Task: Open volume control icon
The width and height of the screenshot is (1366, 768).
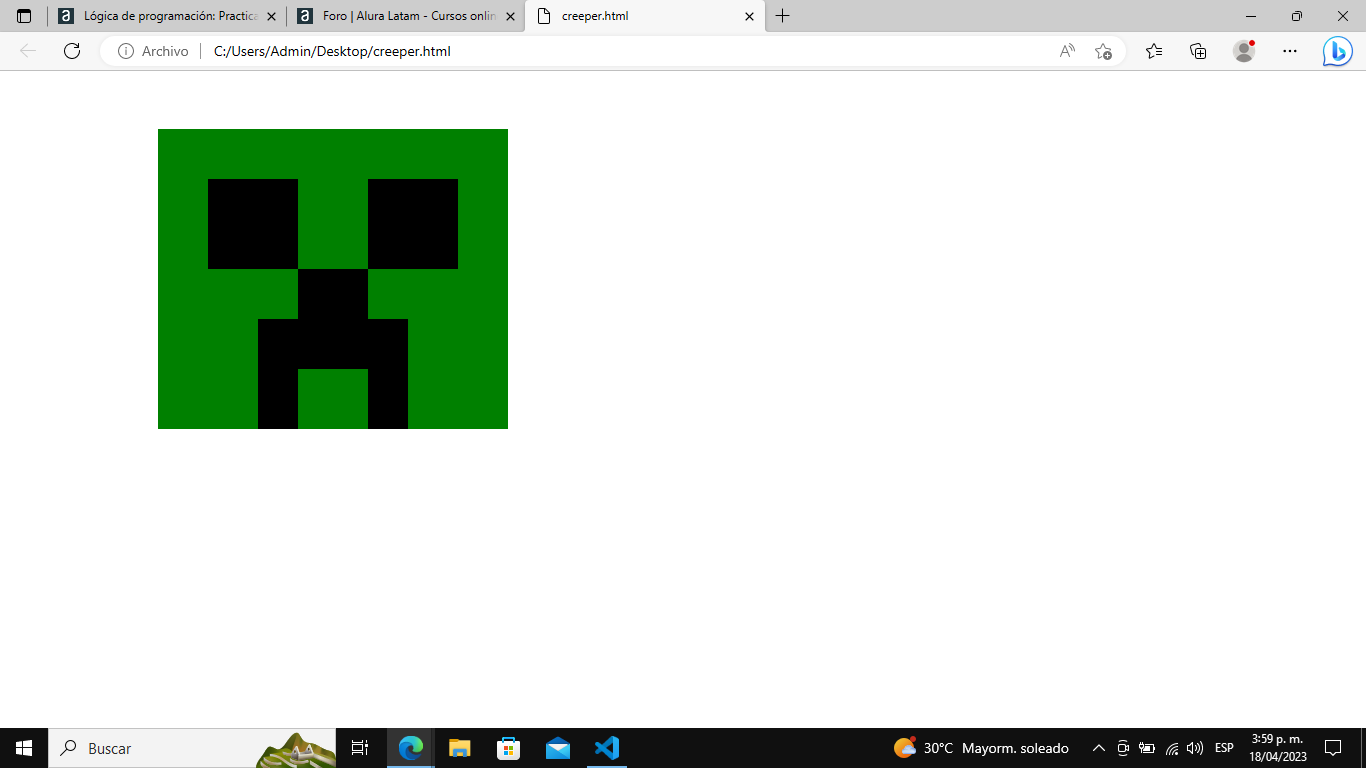Action: (1195, 748)
